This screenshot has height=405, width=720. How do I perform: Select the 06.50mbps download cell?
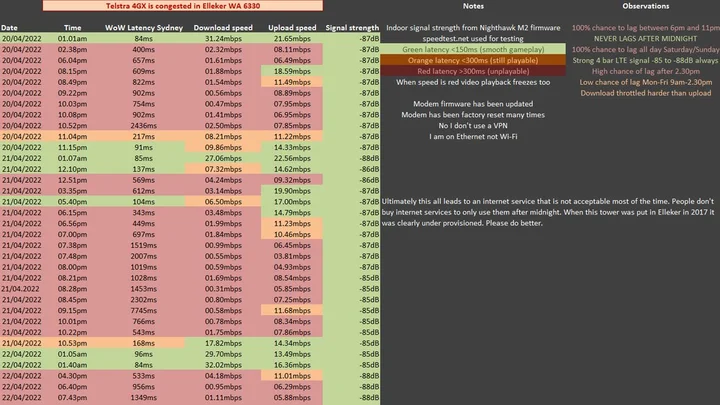tap(223, 202)
